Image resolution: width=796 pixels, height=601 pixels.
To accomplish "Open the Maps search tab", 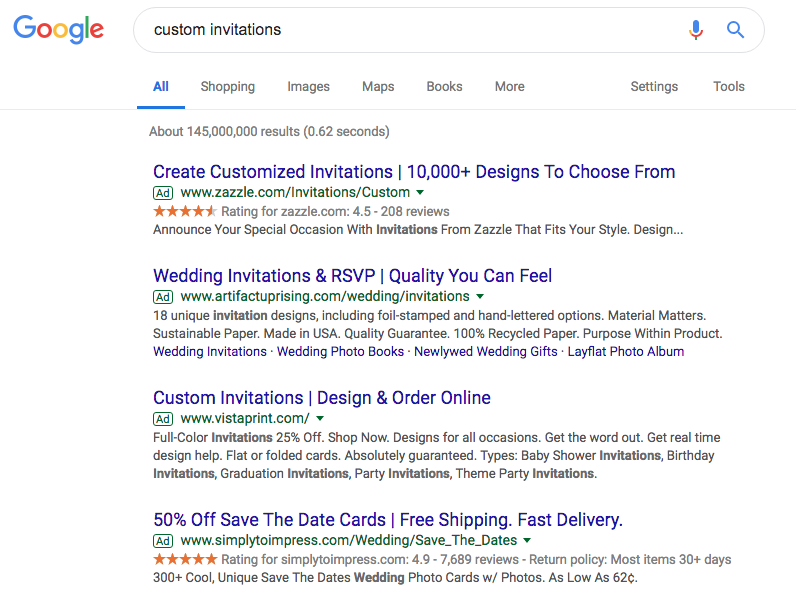I will (x=378, y=86).
